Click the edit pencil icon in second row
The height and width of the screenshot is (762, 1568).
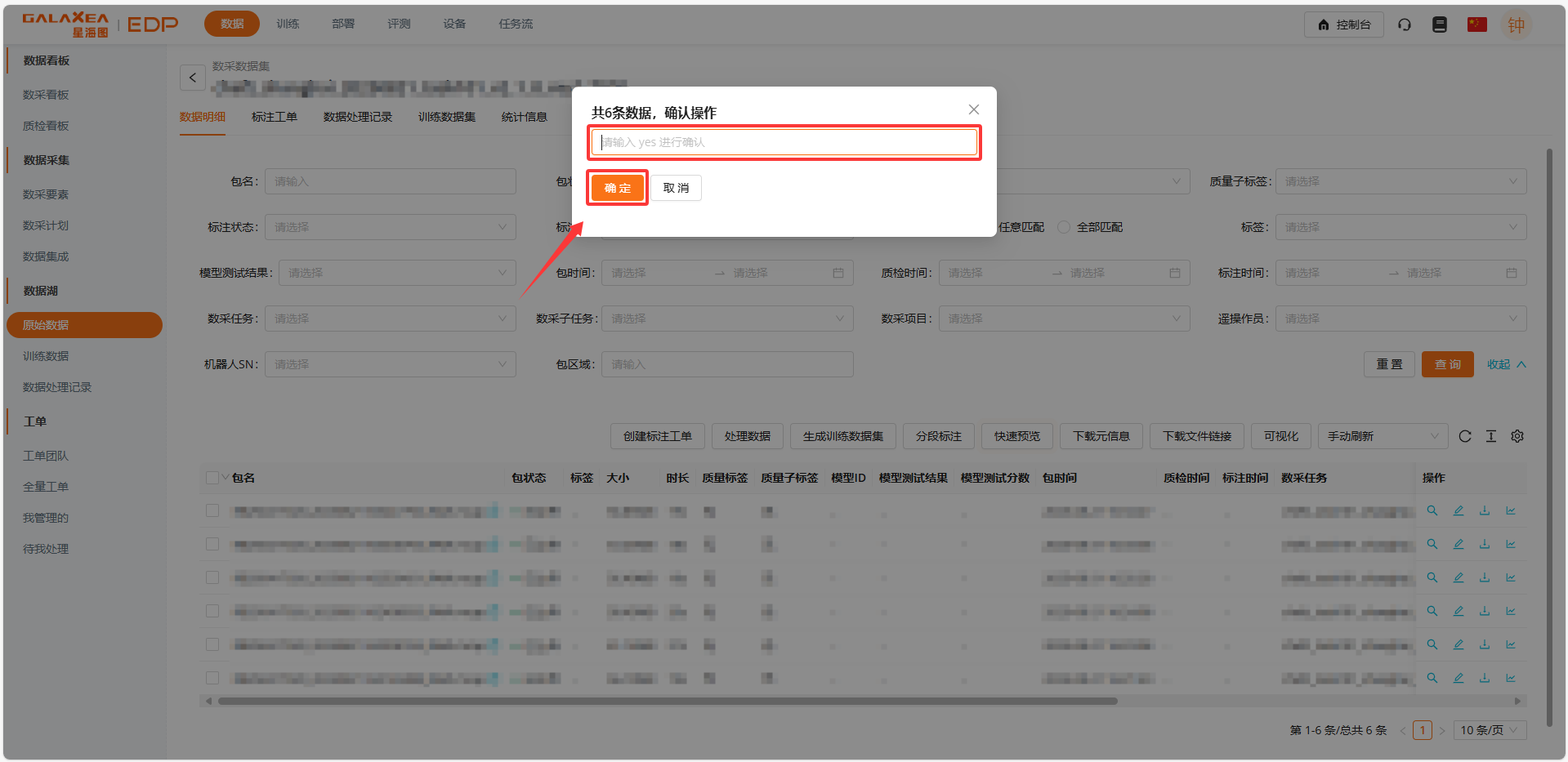(1459, 544)
